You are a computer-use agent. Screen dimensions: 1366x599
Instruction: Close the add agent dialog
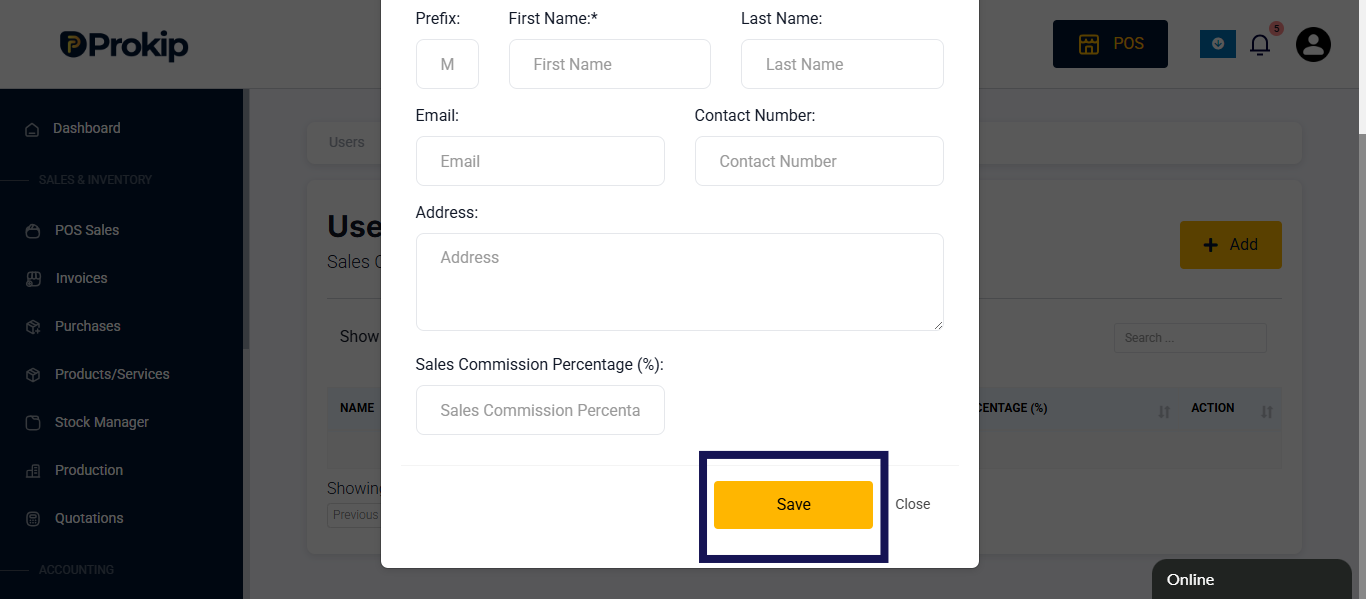(912, 505)
